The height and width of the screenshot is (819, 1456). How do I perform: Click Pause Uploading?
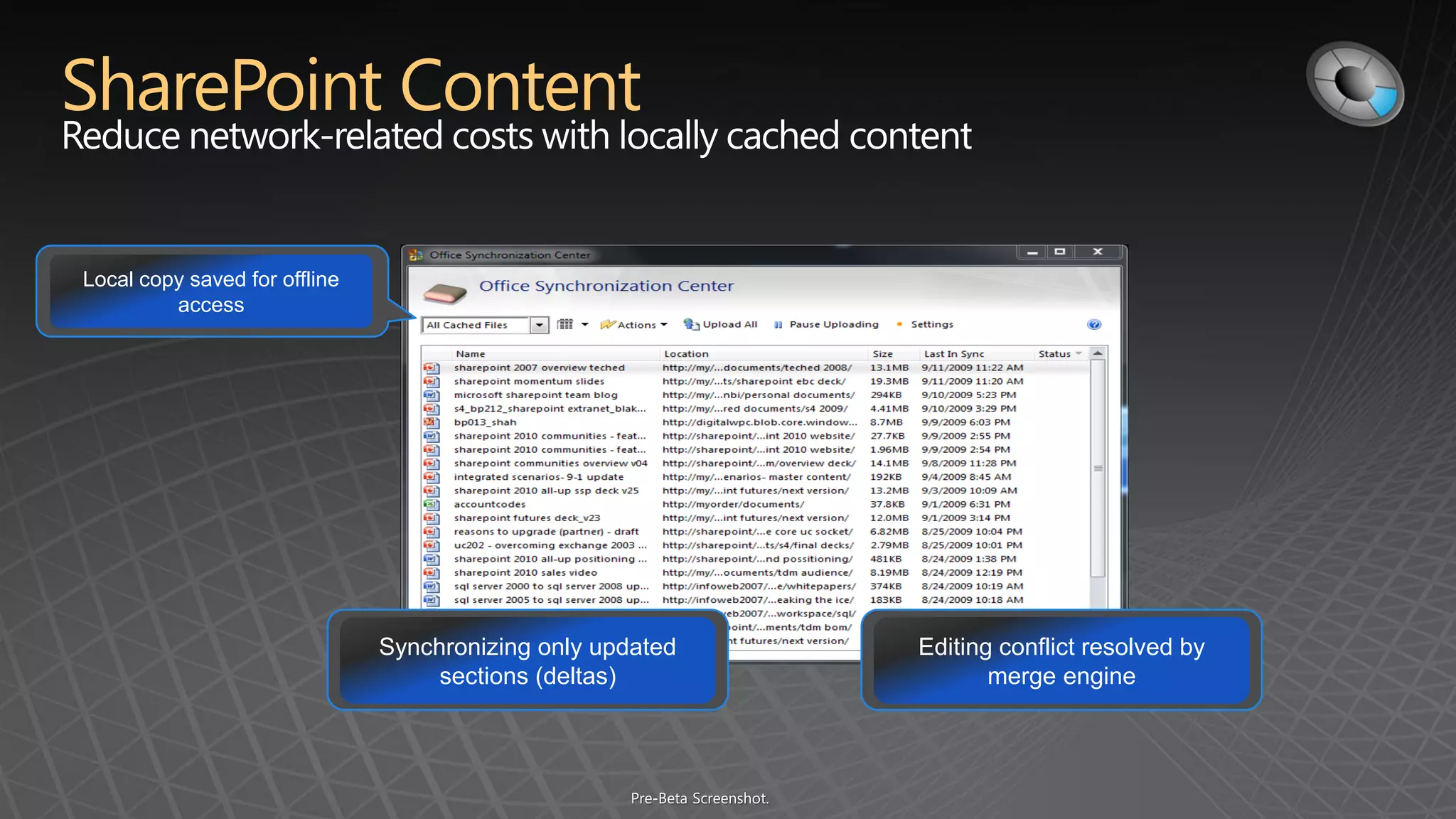coord(826,324)
